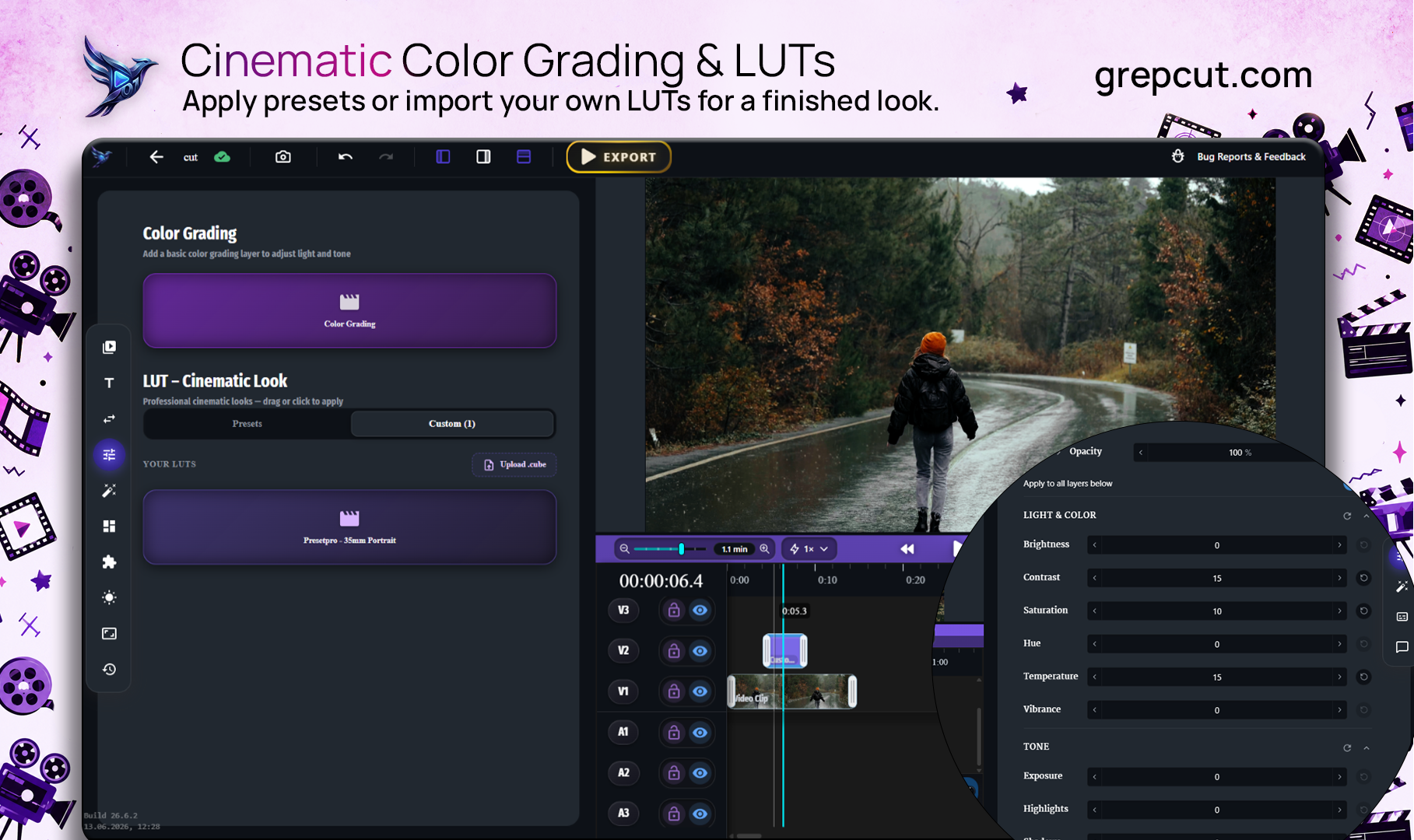Toggle the right panel layout icon
The height and width of the screenshot is (840, 1414).
[483, 157]
